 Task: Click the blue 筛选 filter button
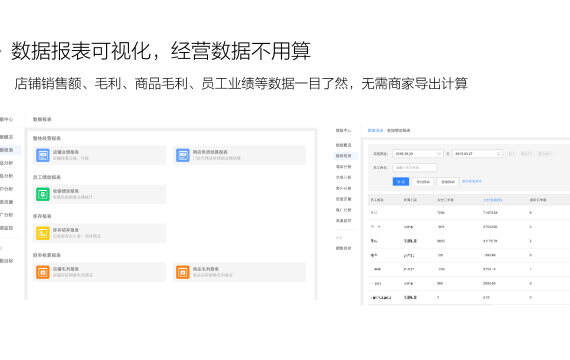coord(401,181)
